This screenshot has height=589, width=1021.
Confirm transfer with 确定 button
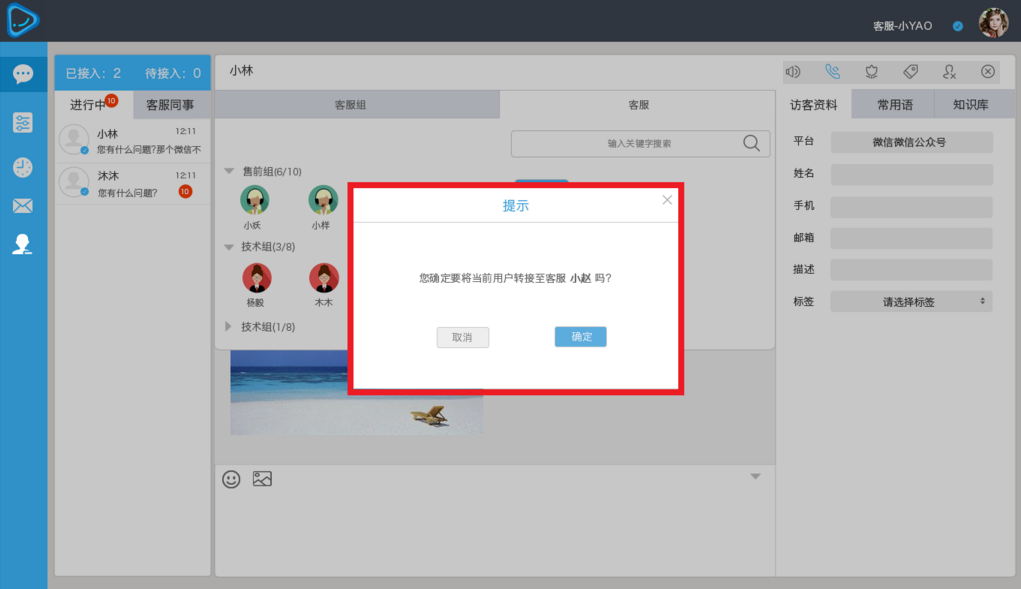click(580, 336)
